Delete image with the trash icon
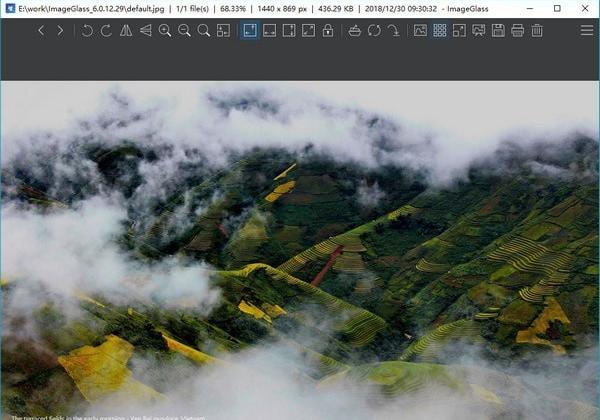The height and width of the screenshot is (420, 600). (x=537, y=31)
